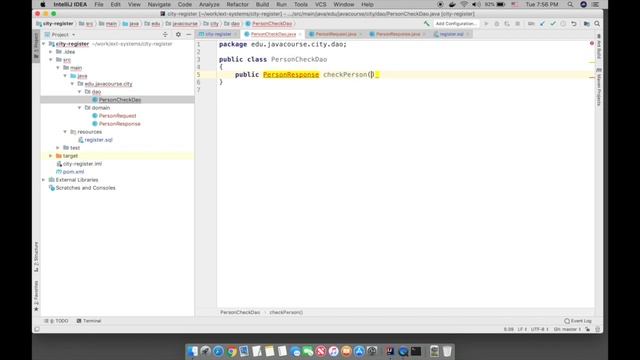Select Scratches and Consoles node
640x360 pixels.
[85, 188]
